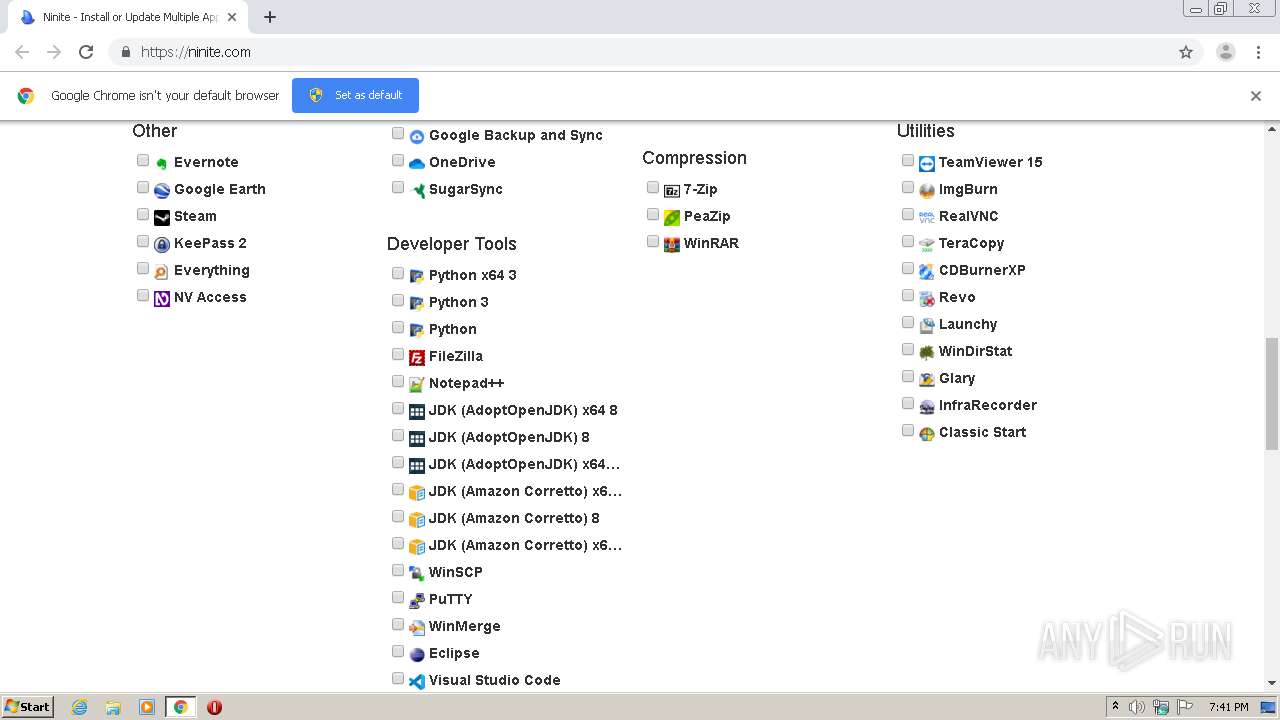The height and width of the screenshot is (720, 1280).
Task: Click the PeaZip green icon
Action: point(672,217)
